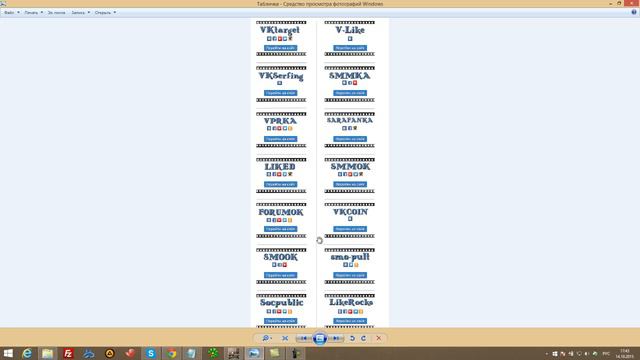Expand the Запись dropdown menu
This screenshot has height=360, width=640.
point(80,13)
